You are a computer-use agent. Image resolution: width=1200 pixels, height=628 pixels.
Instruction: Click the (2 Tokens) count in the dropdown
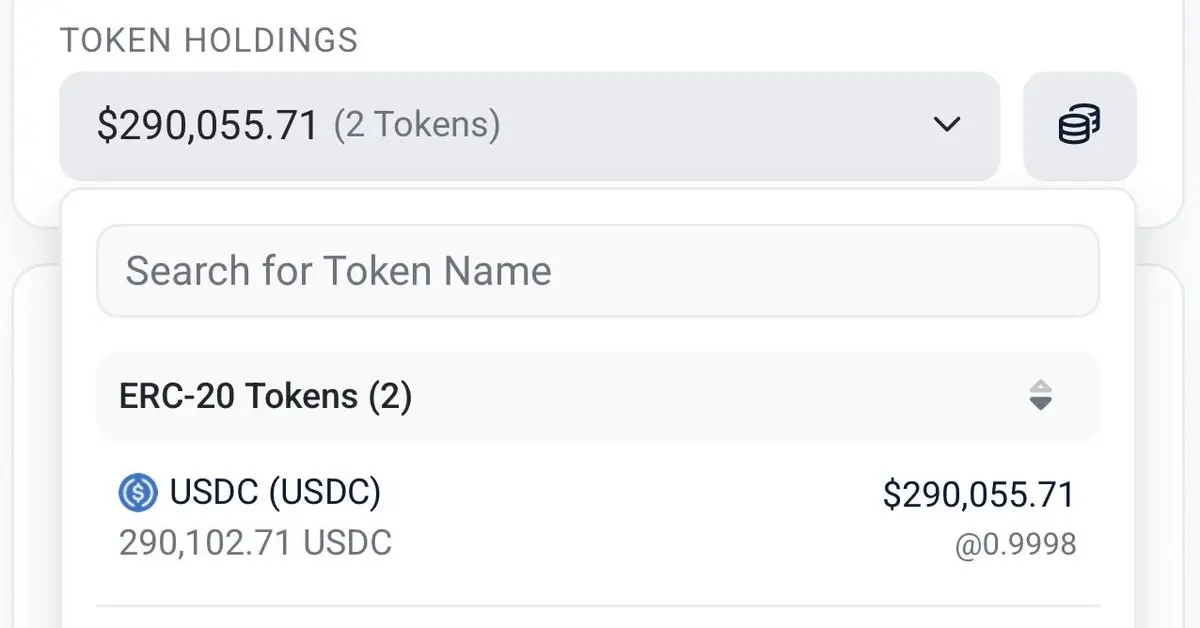click(x=417, y=125)
